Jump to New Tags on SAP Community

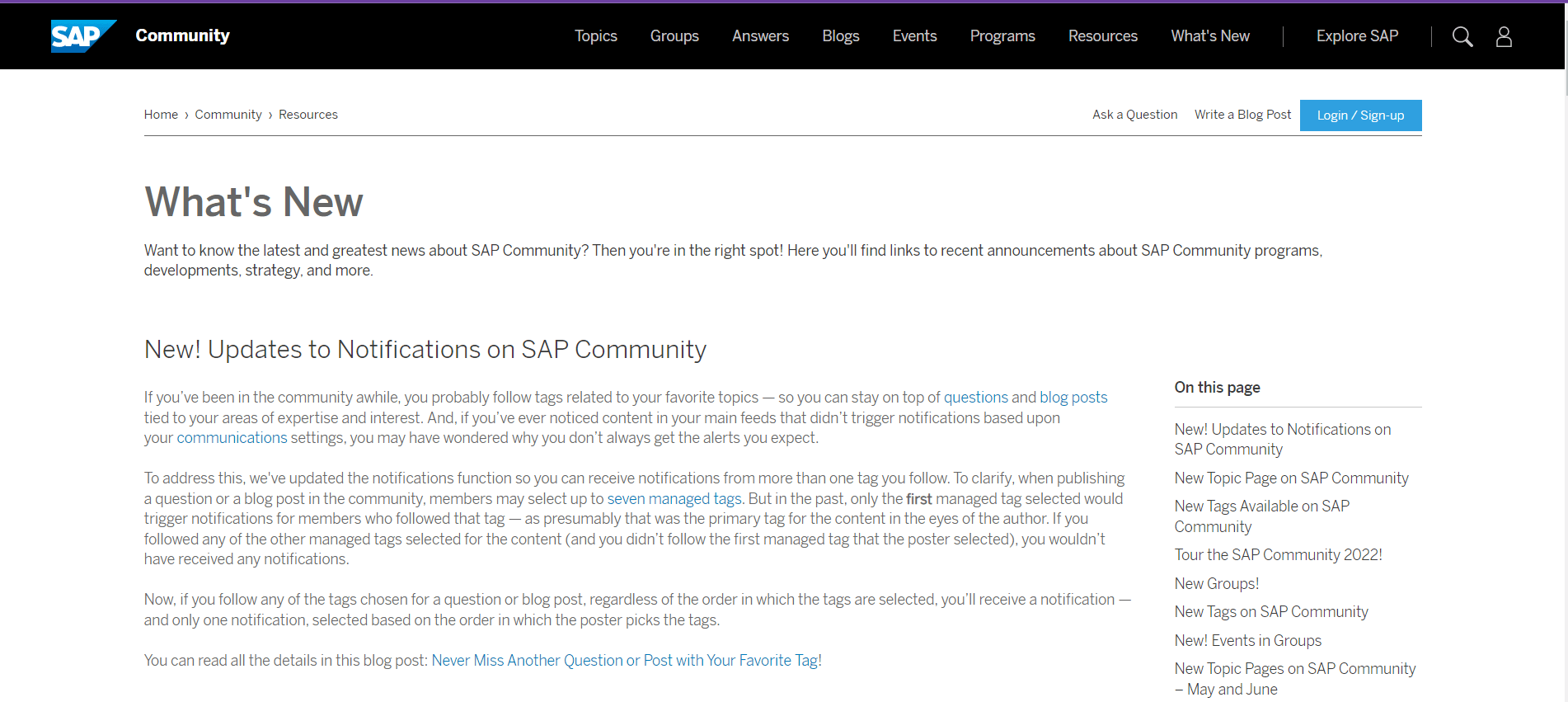pos(1271,612)
